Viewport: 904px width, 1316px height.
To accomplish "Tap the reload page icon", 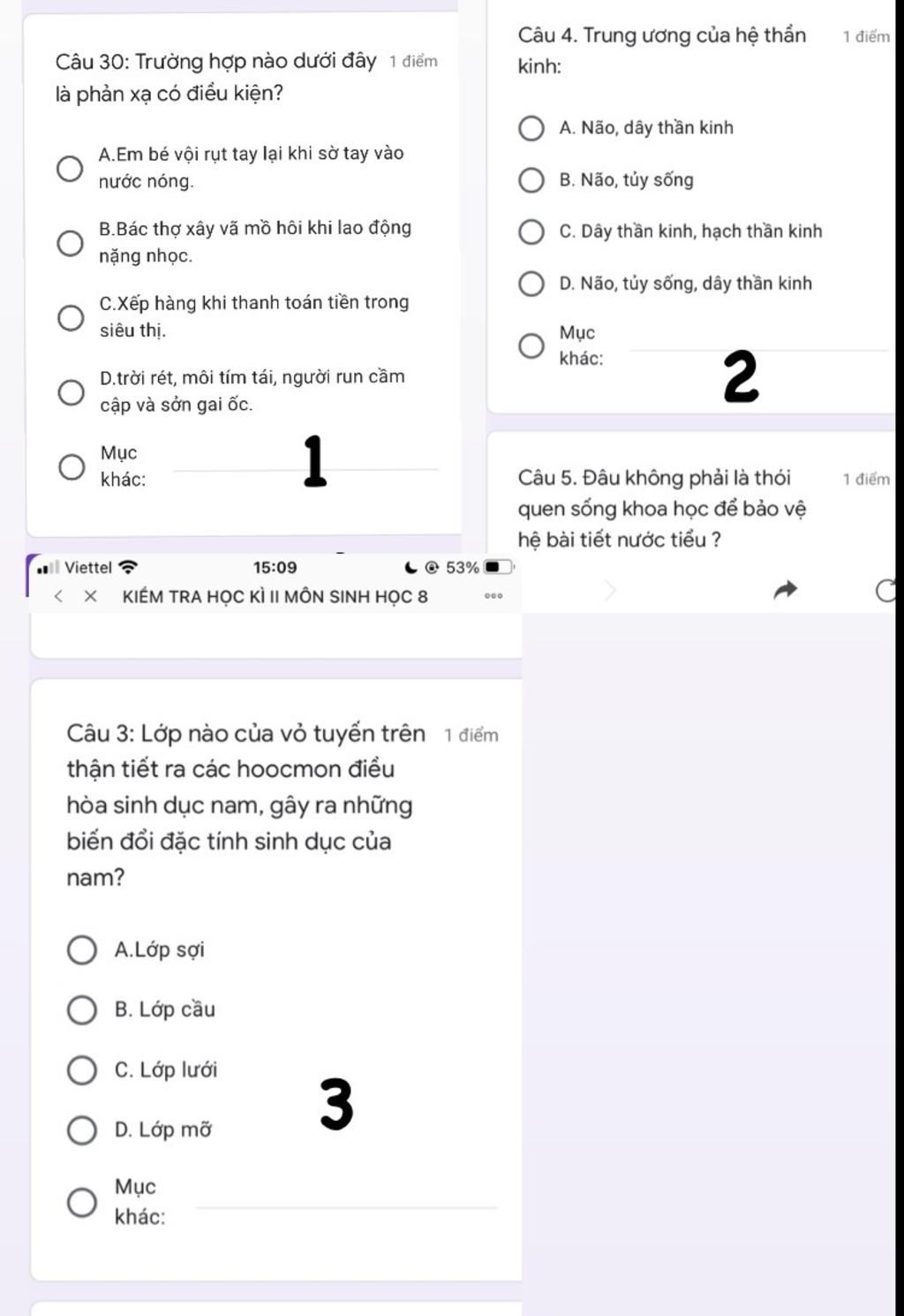I will click(x=886, y=590).
